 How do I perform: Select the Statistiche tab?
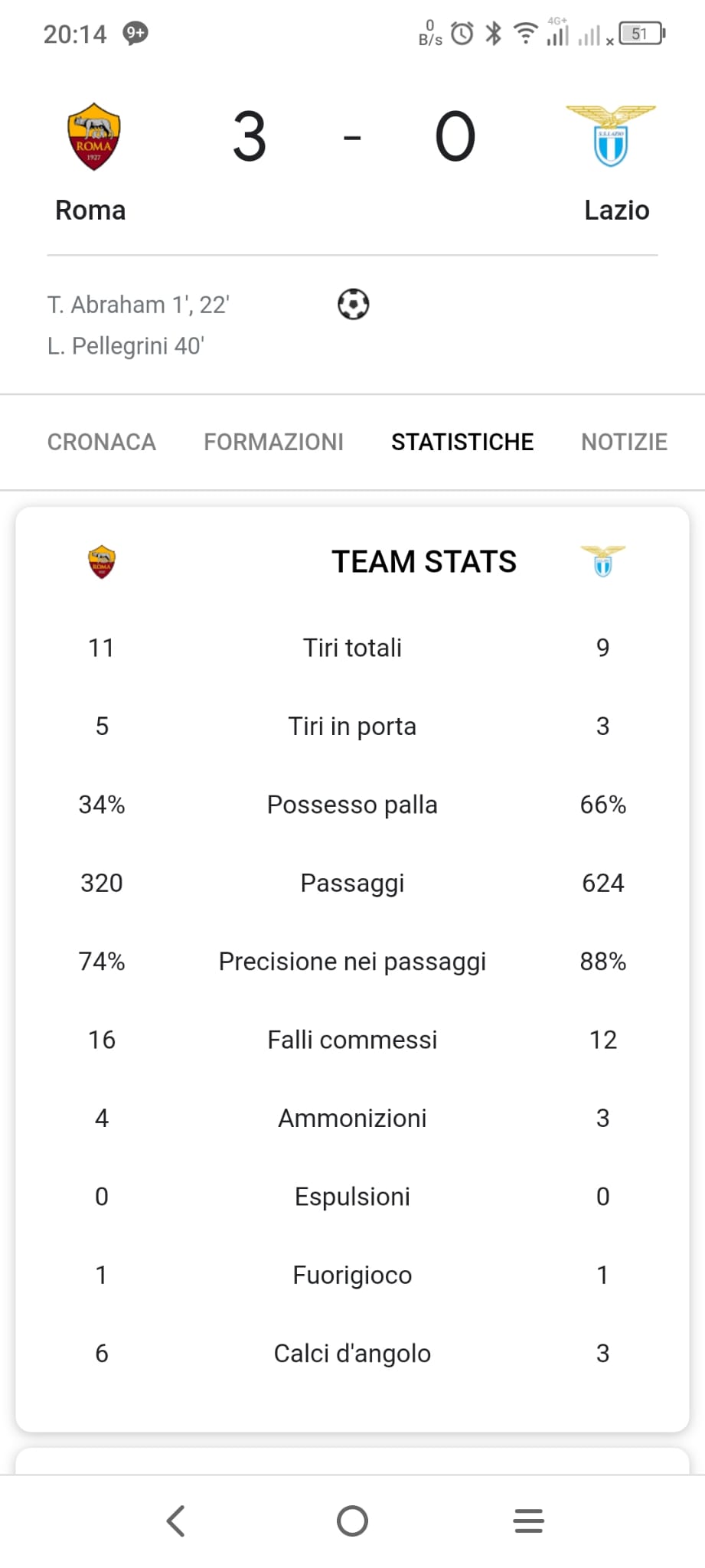[x=462, y=442]
